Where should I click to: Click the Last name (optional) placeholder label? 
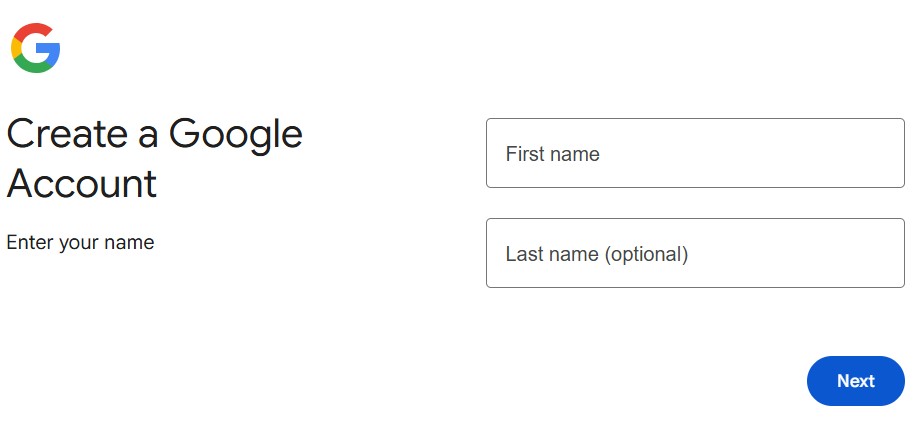[596, 254]
